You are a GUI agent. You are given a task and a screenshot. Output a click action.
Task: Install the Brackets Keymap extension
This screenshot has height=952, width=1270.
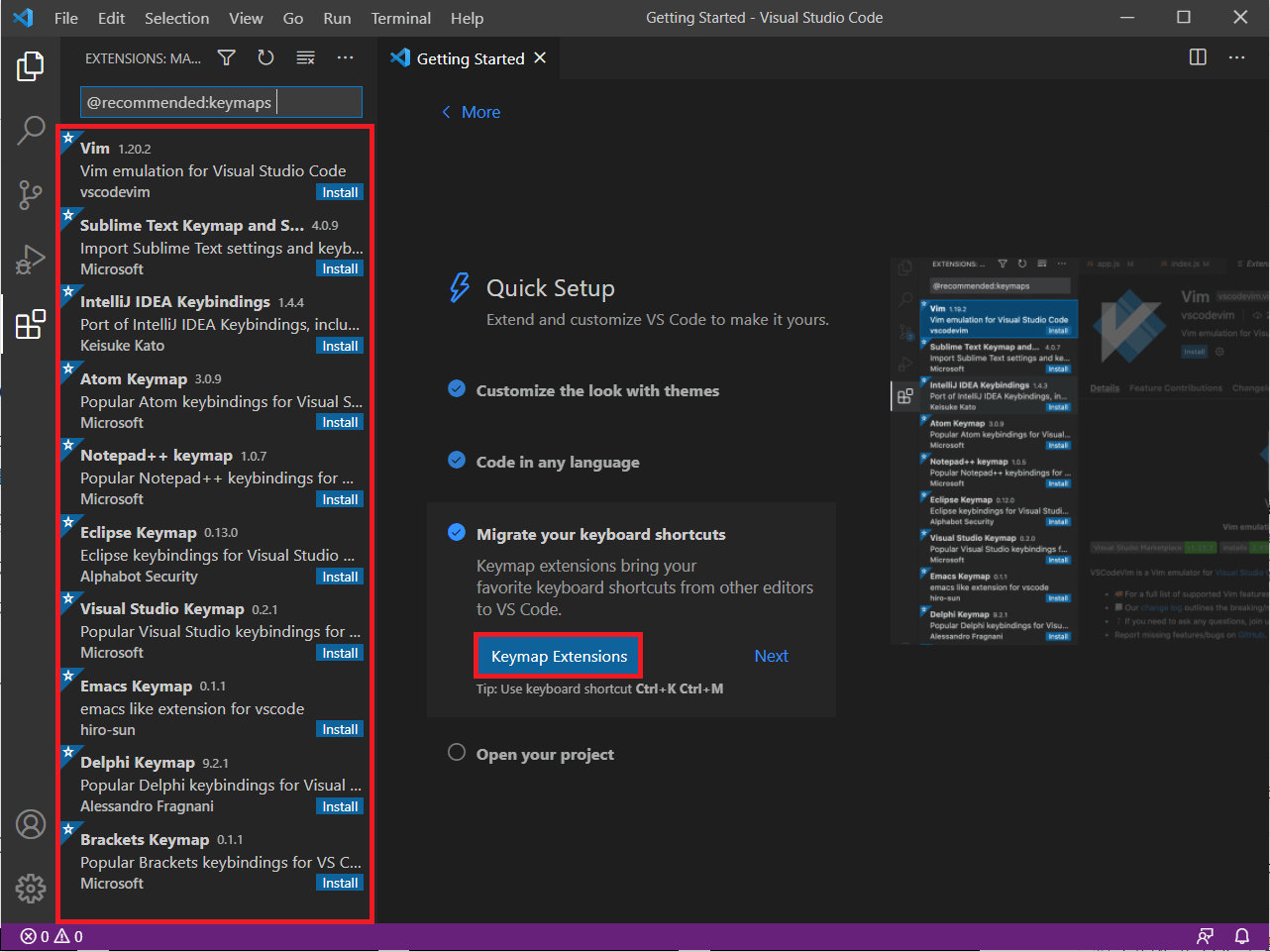click(x=340, y=883)
